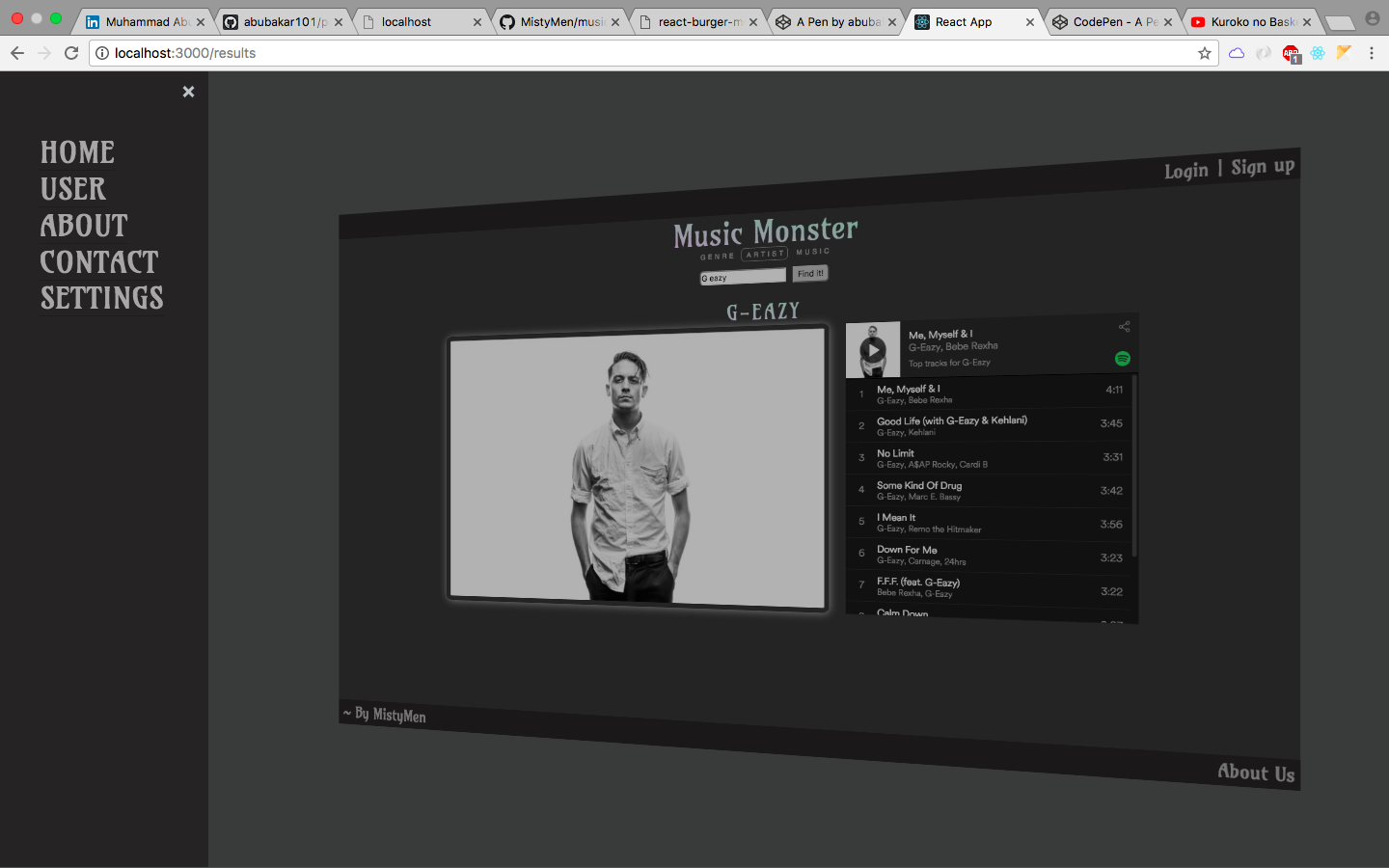The width and height of the screenshot is (1389, 868).
Task: Select track No Limit
Action: [x=989, y=458]
